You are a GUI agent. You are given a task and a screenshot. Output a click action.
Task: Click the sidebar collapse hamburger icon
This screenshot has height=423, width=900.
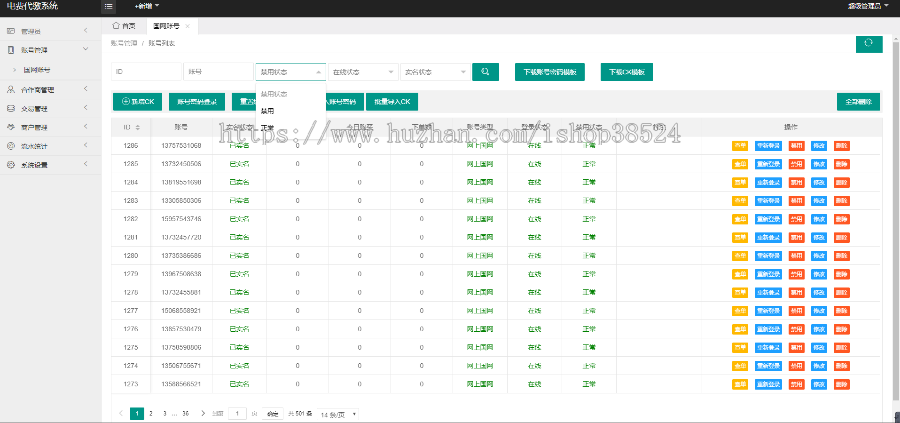108,6
